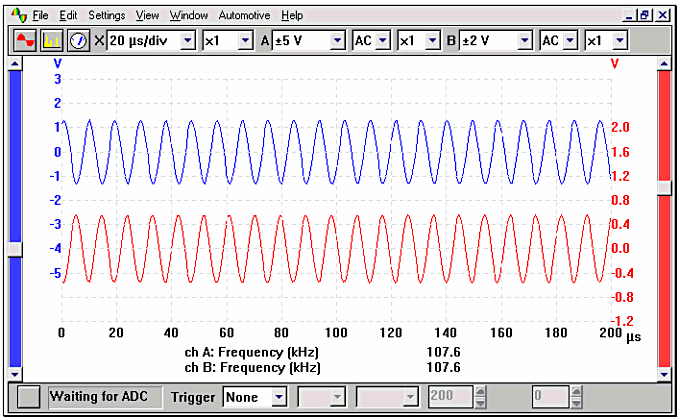The width and height of the screenshot is (680, 419).
Task: Restore down the inner document window
Action: [x=644, y=15]
